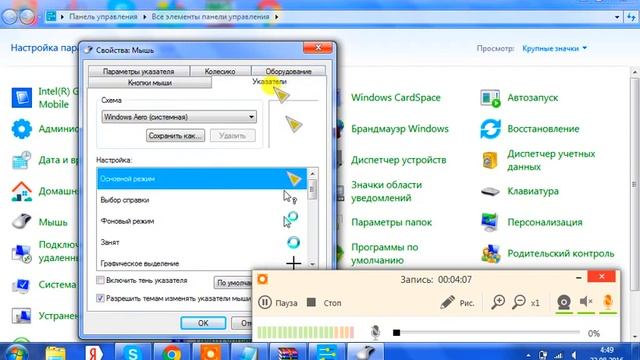This screenshot has height=360, width=640.
Task: Open Skype from the taskbar
Action: (x=133, y=352)
